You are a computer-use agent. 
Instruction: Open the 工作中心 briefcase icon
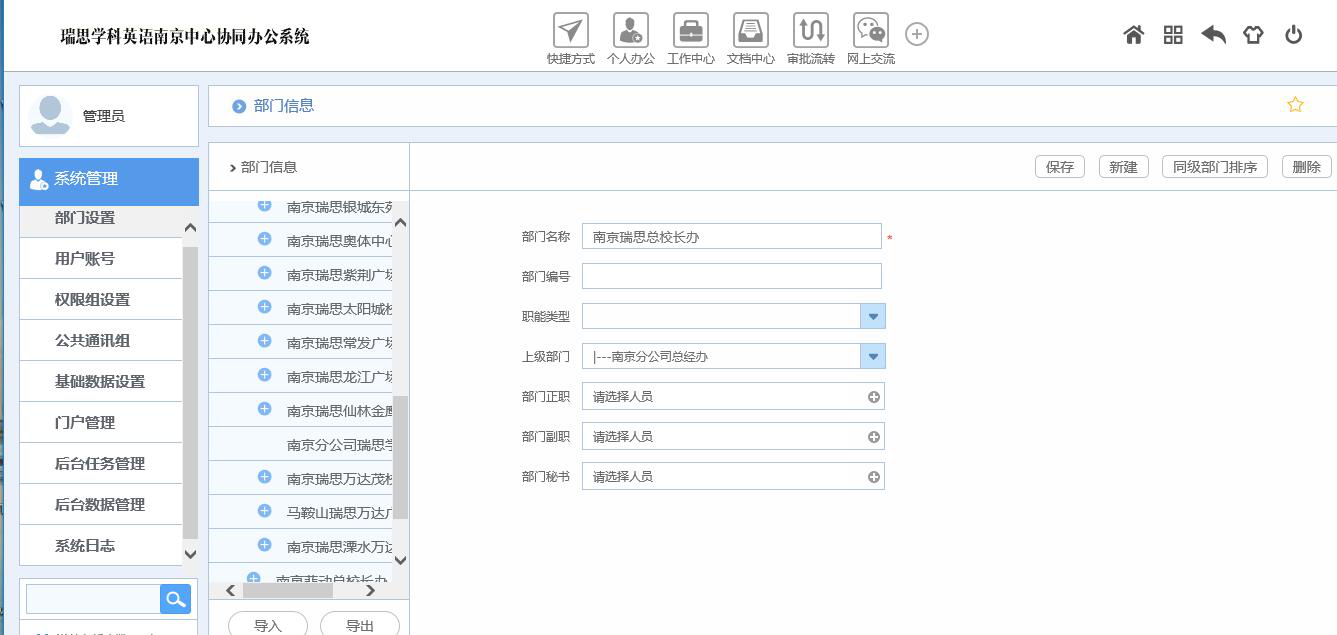690,31
